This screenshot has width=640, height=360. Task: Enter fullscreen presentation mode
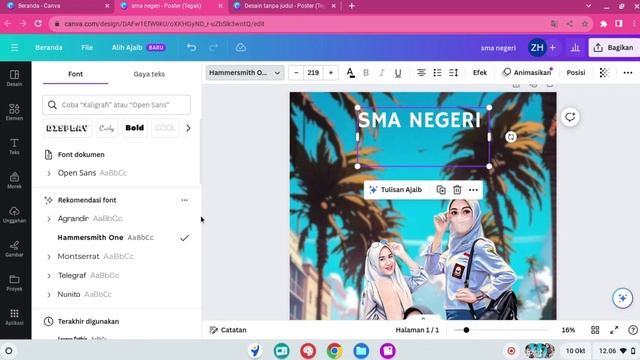point(614,330)
